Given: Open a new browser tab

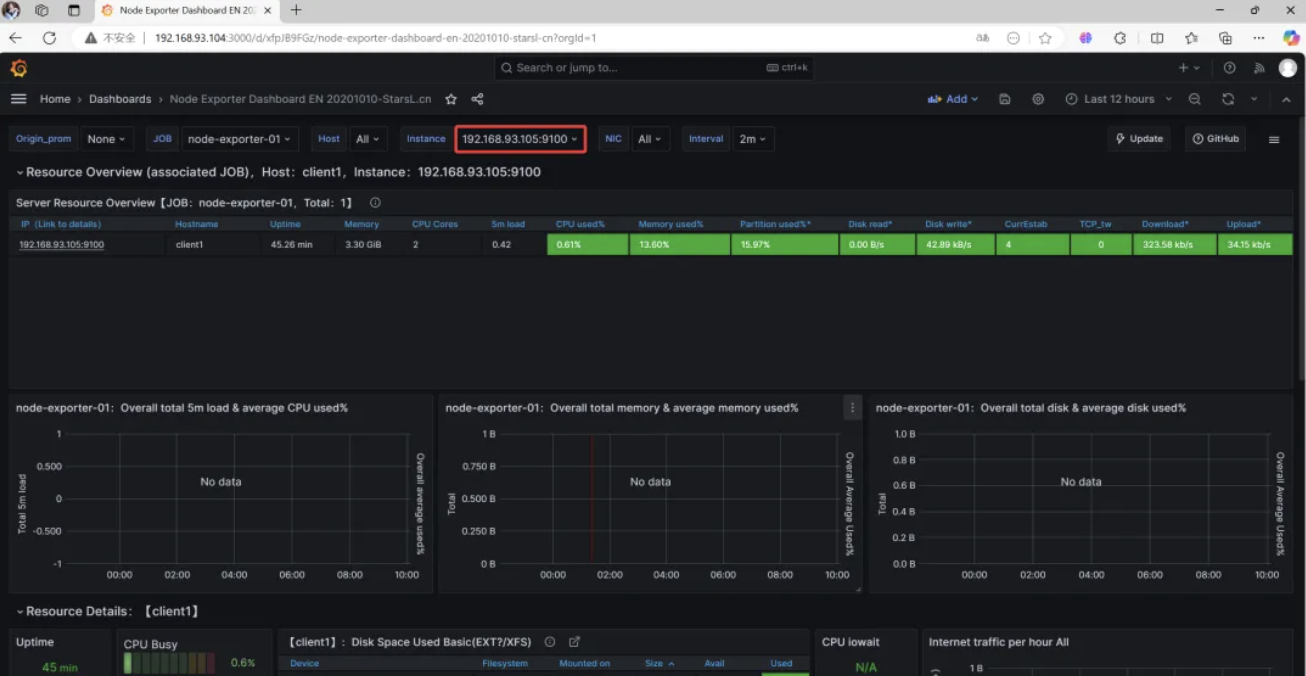Looking at the screenshot, I should click(296, 10).
